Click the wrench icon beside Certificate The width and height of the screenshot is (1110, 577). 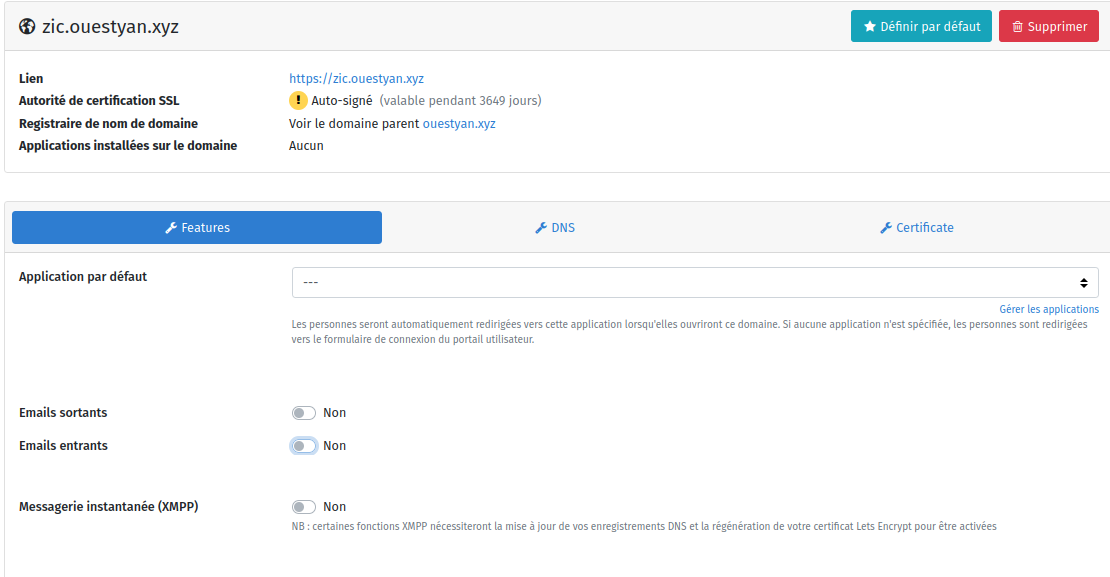click(x=886, y=228)
